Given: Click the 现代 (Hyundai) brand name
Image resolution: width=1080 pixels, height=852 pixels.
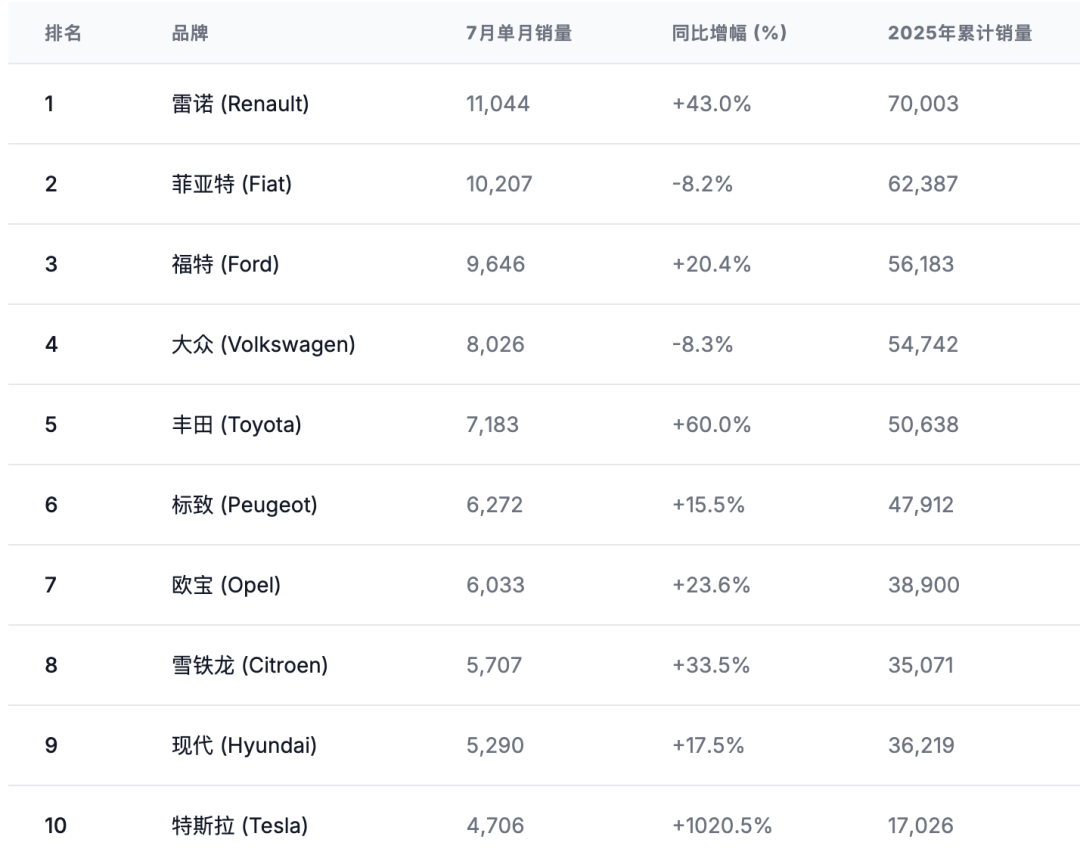Looking at the screenshot, I should click(244, 745).
